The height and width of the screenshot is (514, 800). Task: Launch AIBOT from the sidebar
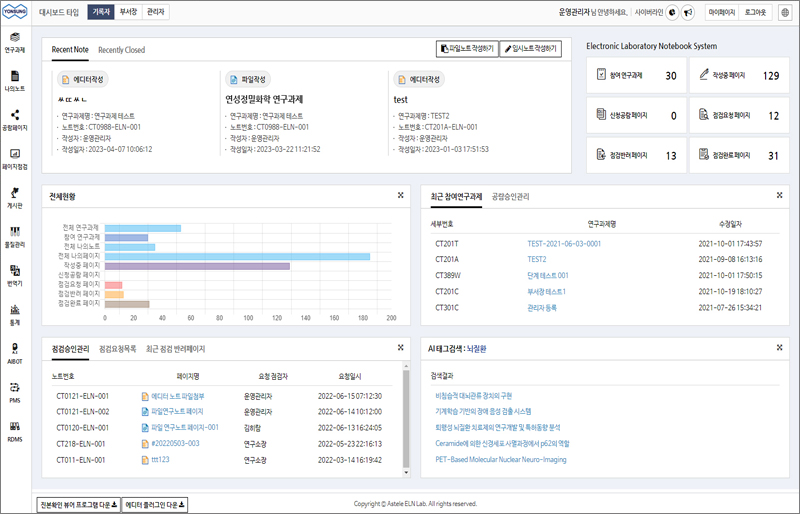(15, 353)
